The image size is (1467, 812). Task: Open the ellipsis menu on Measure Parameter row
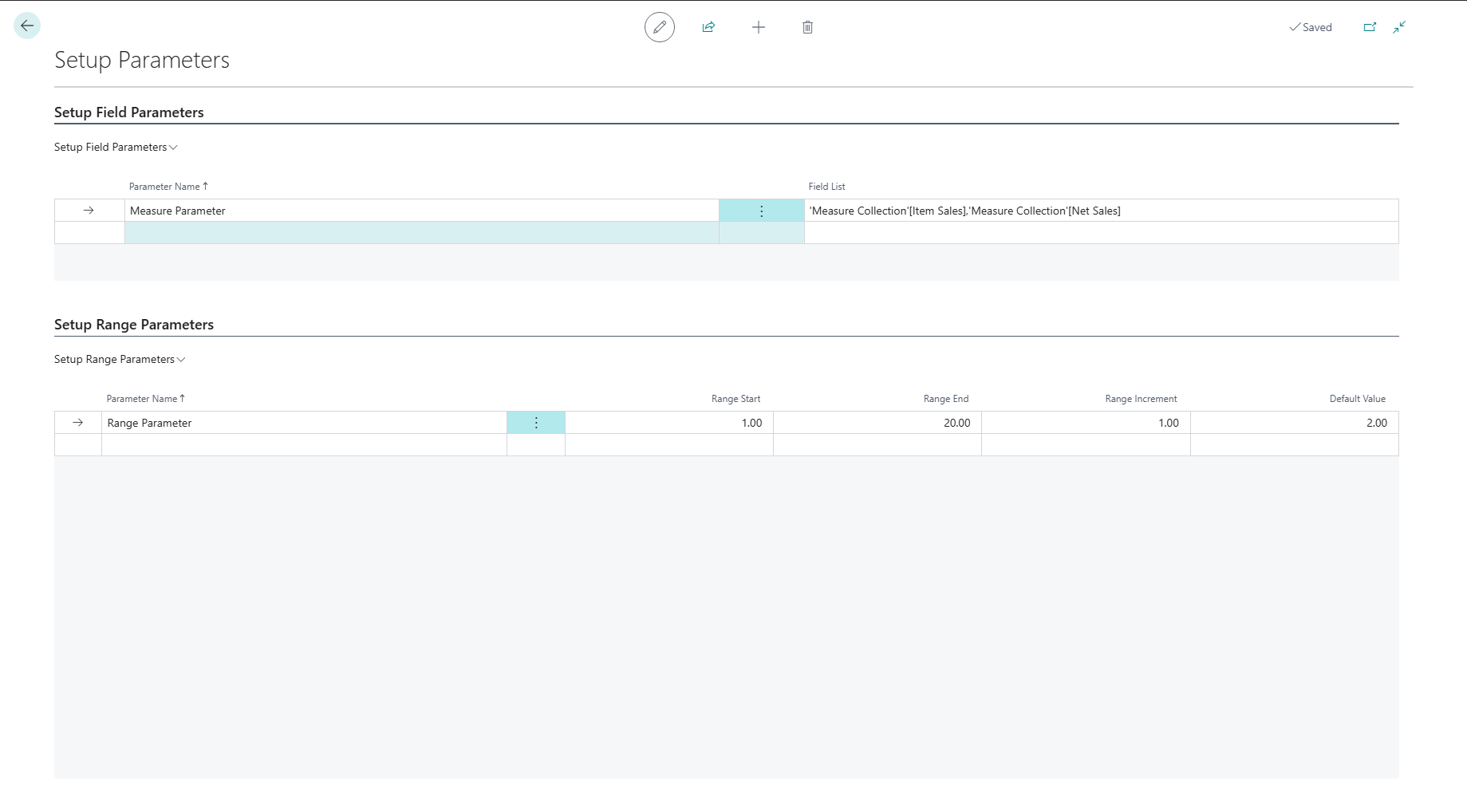tap(761, 211)
